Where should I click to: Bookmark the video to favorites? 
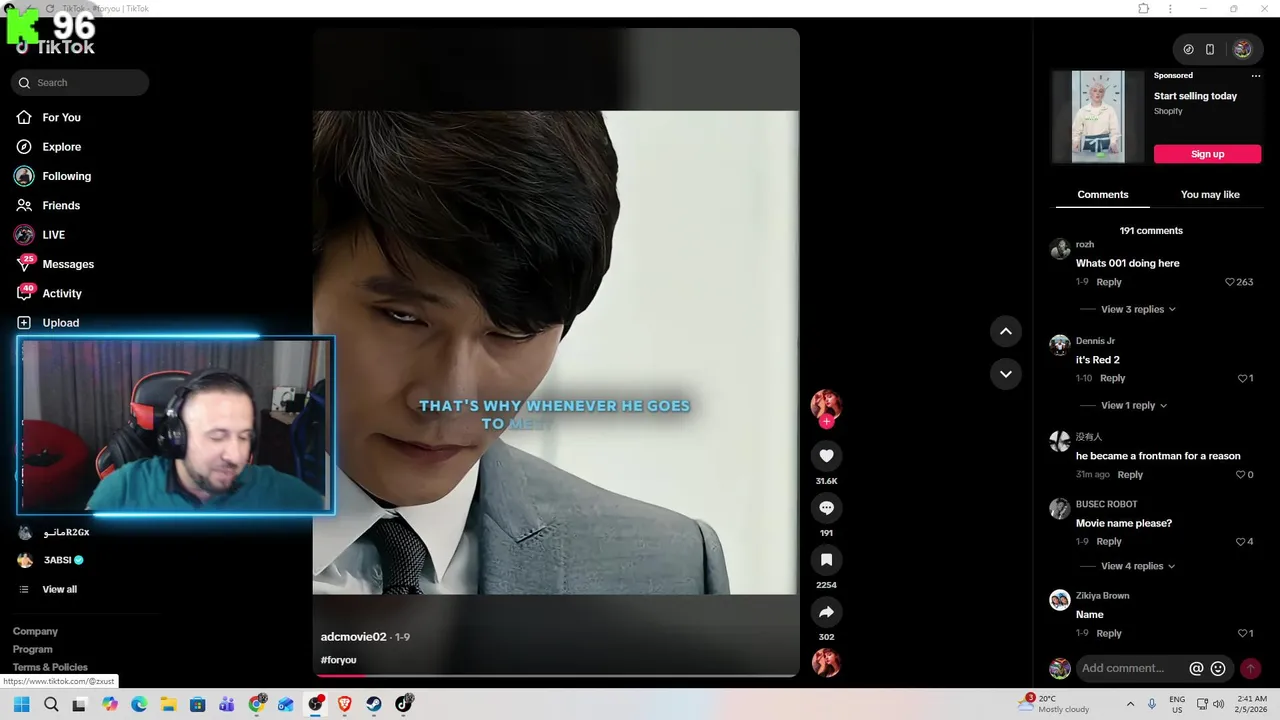click(x=826, y=560)
